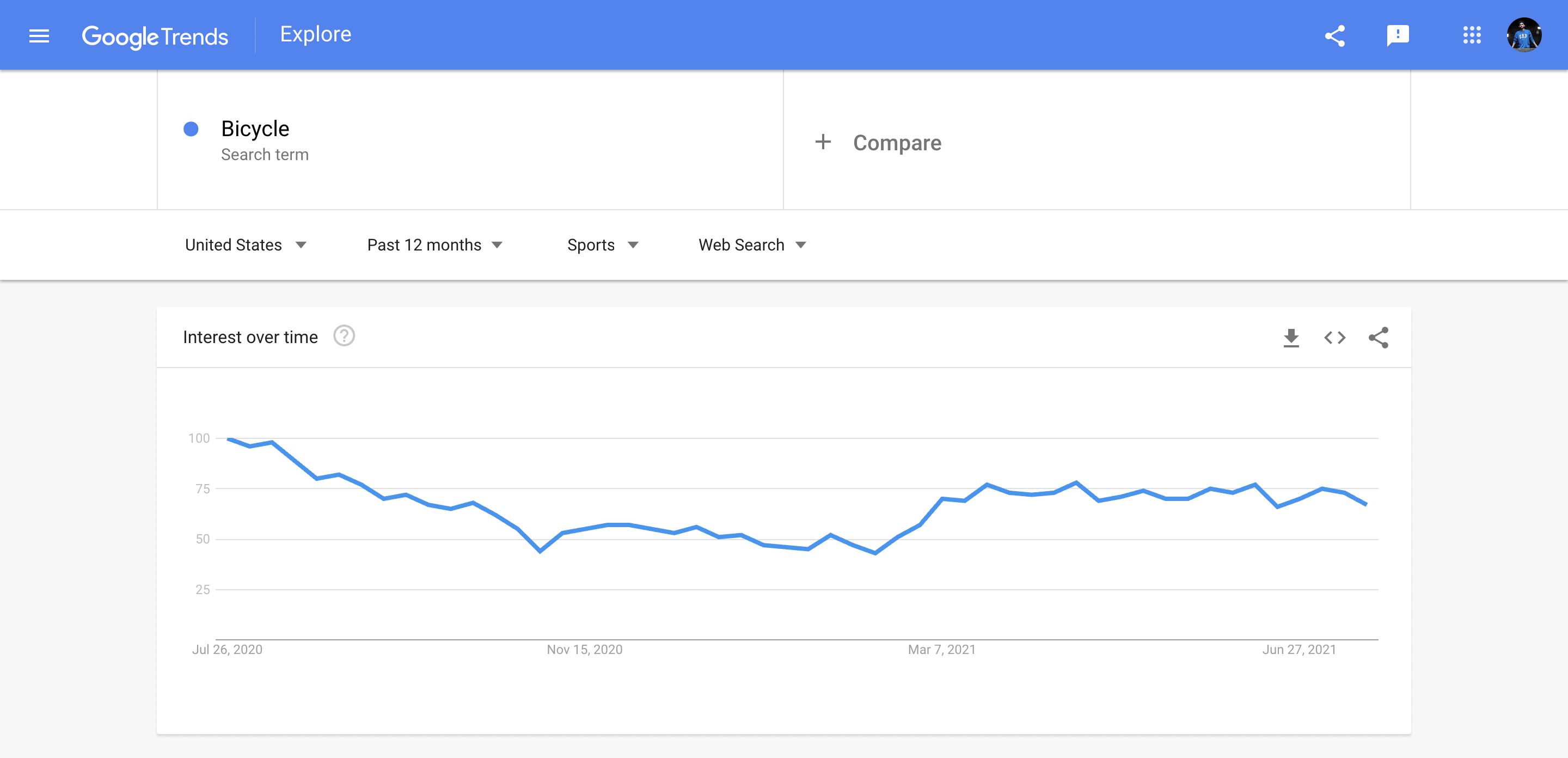The height and width of the screenshot is (758, 1568).
Task: Click the plus icon beside Compare
Action: pos(823,142)
